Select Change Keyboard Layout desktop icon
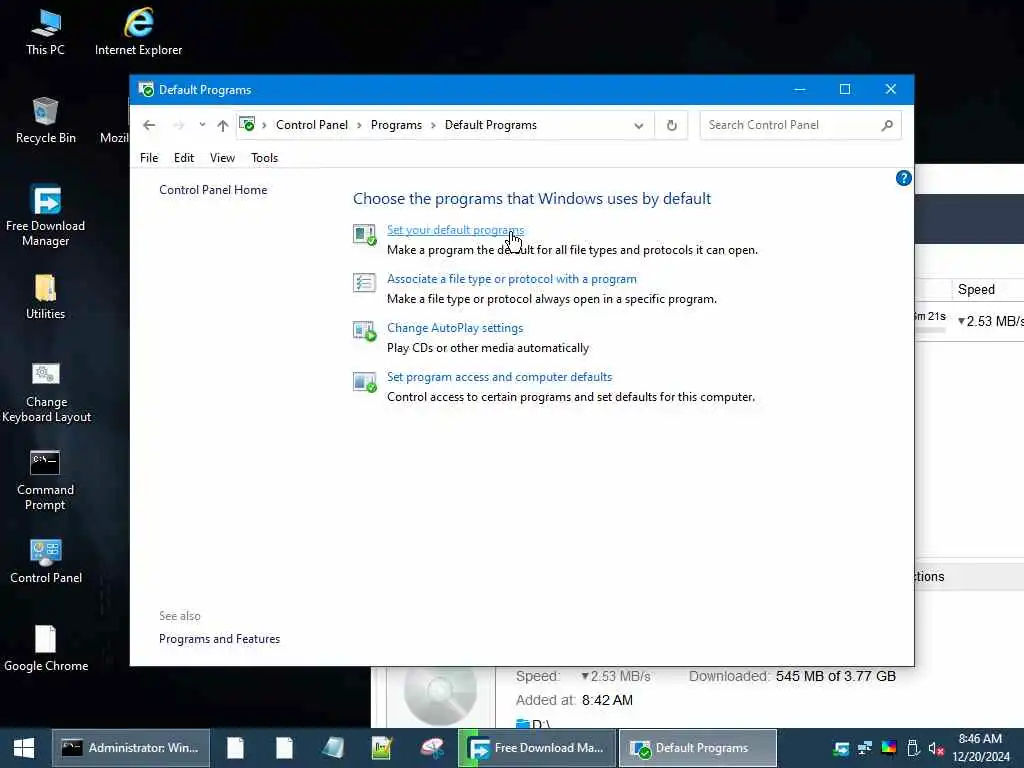Screen dimensions: 1024x768 pos(46,392)
